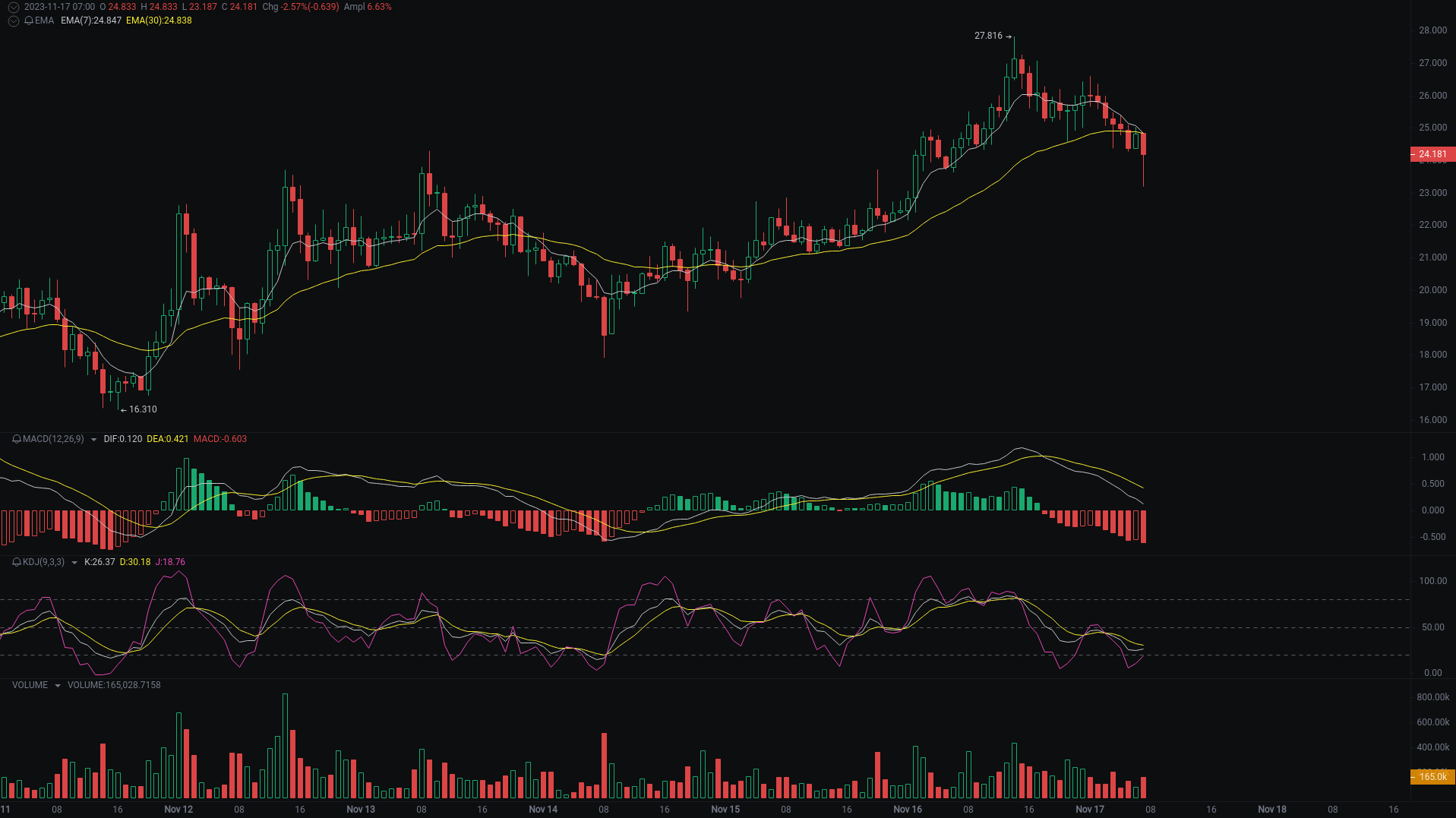
Task: Click the EMA indicator label
Action: tap(44, 21)
